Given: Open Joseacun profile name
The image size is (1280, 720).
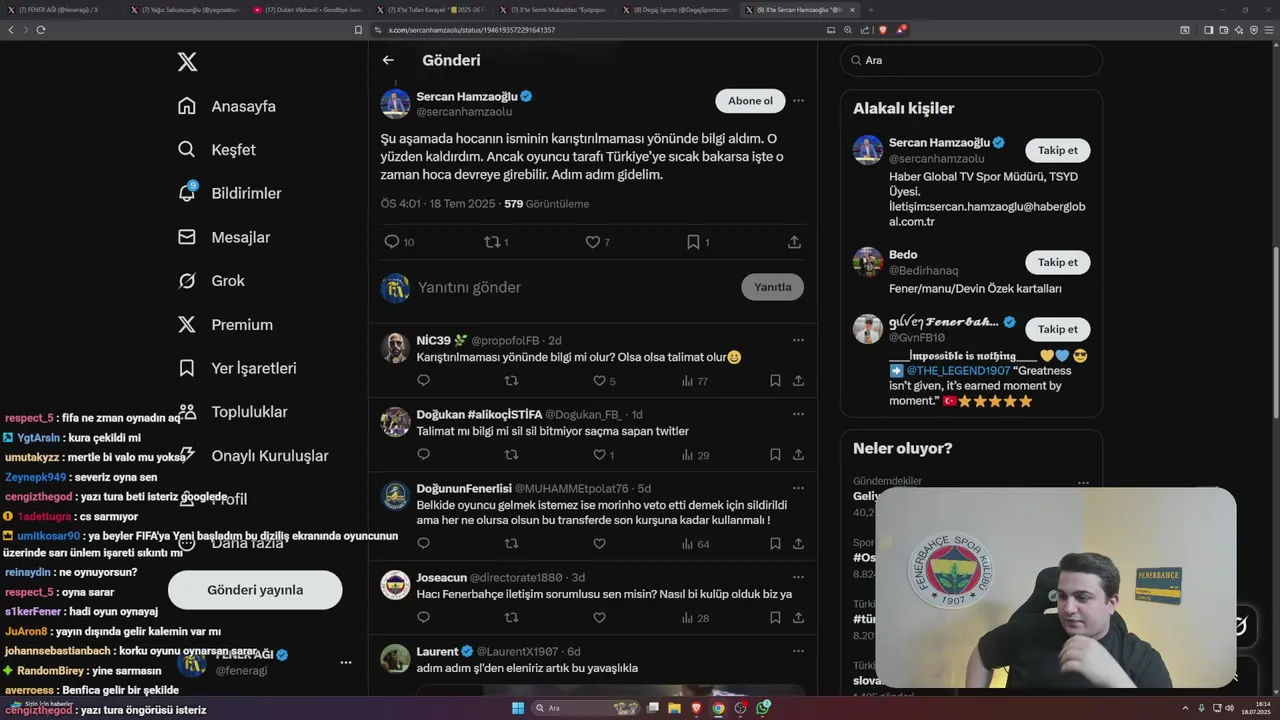Looking at the screenshot, I should click(442, 578).
